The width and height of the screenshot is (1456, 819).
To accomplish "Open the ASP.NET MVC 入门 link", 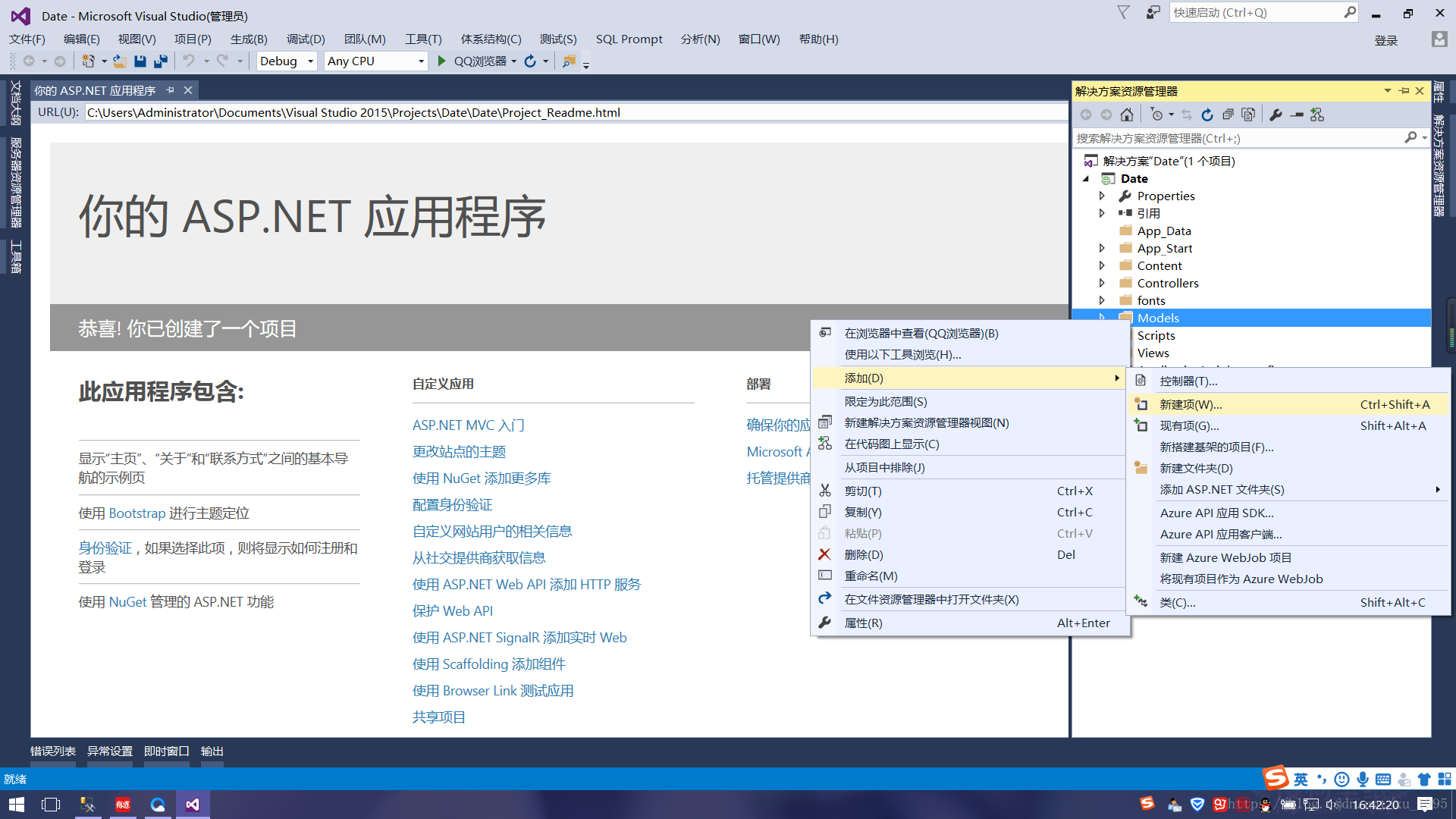I will click(468, 425).
